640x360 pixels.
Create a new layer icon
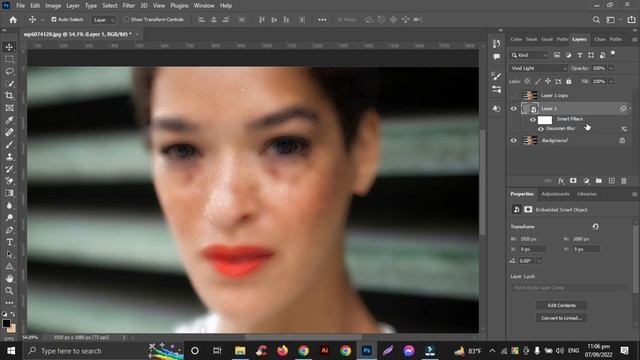click(611, 181)
